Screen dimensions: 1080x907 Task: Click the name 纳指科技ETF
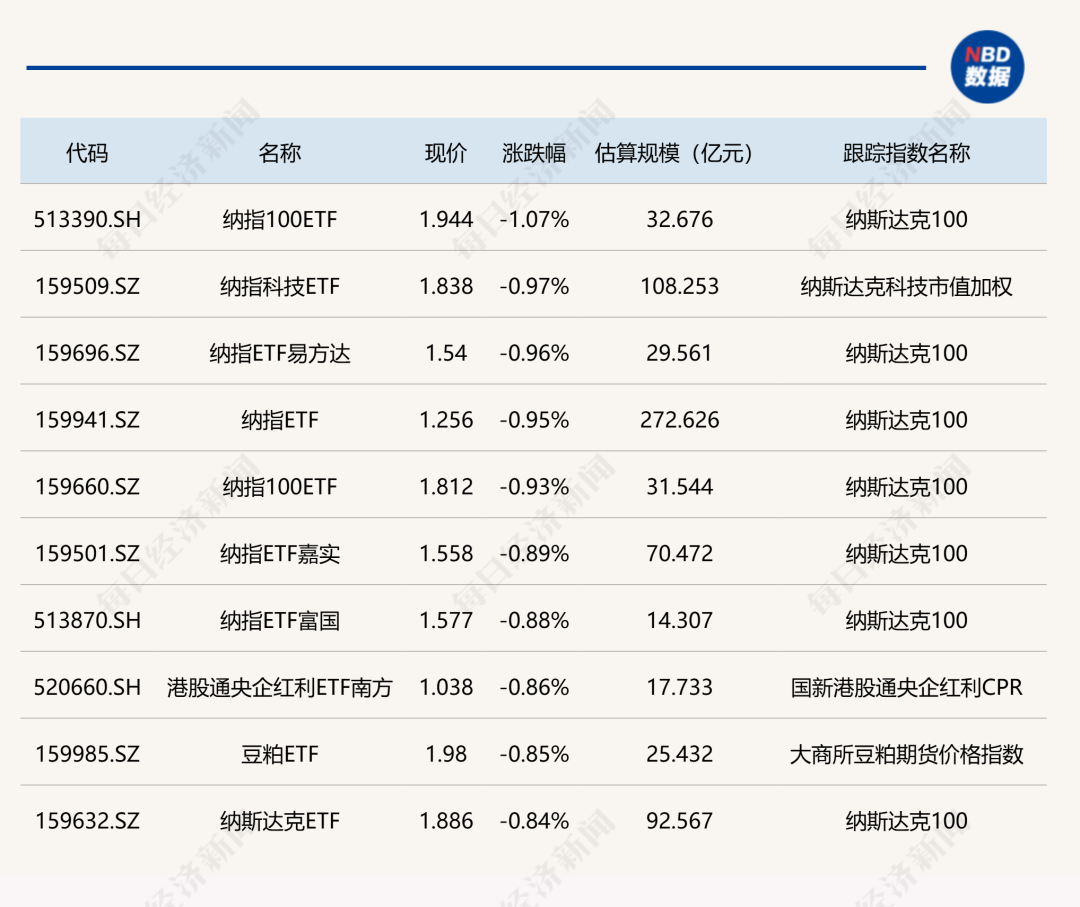280,286
